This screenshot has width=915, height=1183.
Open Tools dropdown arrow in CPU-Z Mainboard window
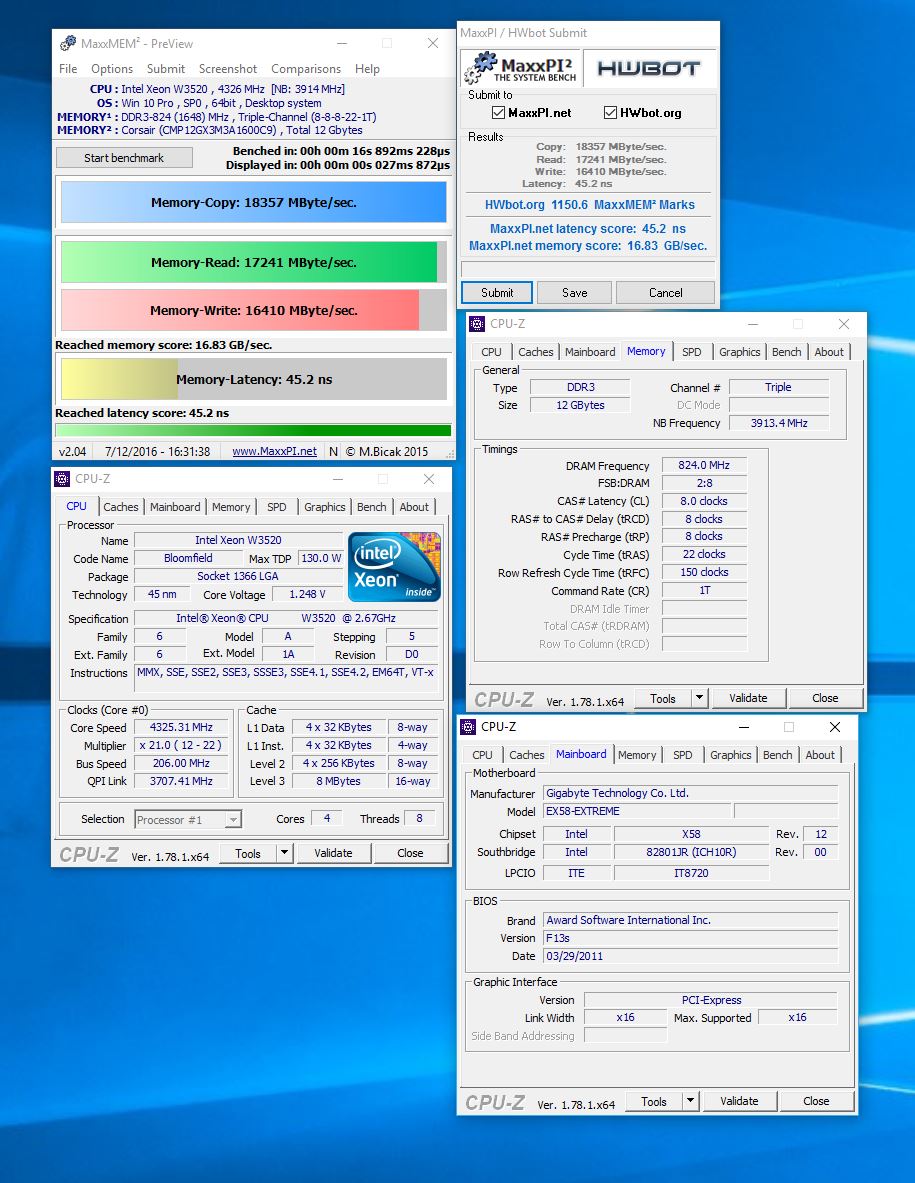tap(690, 1101)
